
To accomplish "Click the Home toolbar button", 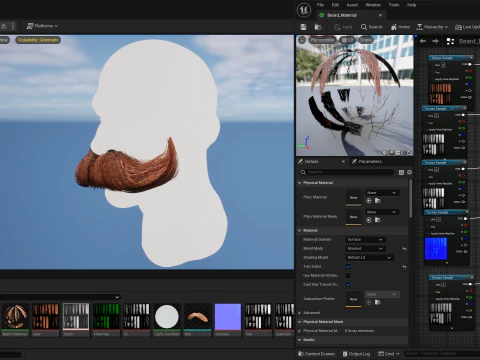I will (400, 27).
